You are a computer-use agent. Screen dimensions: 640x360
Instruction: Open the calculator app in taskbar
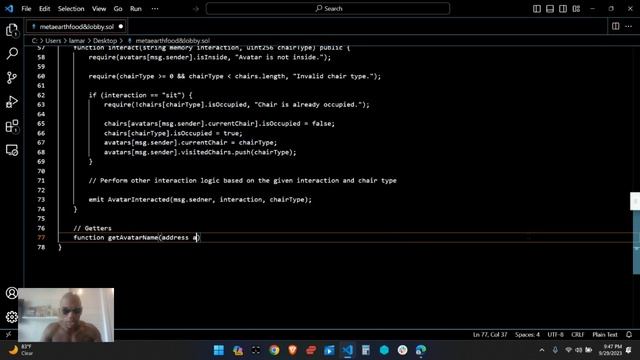(x=366, y=350)
